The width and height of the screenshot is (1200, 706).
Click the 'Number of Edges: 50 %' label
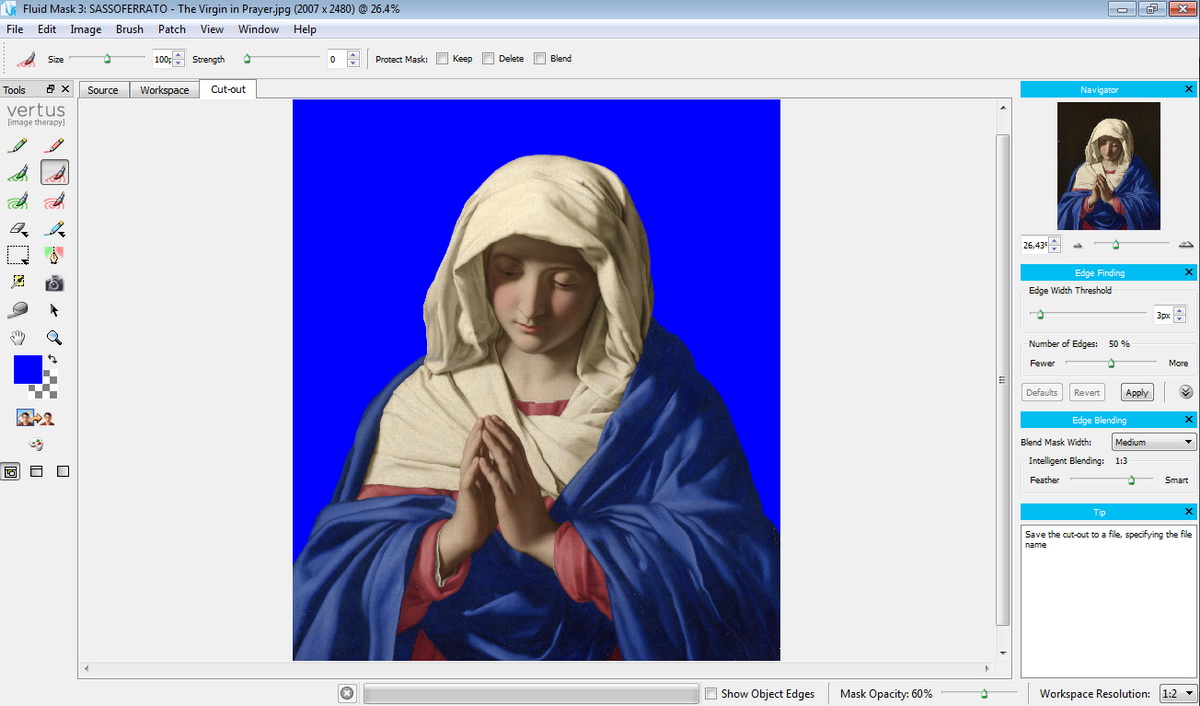(1079, 344)
